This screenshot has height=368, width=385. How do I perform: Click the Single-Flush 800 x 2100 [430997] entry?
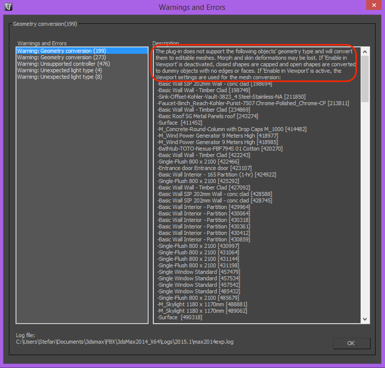198,246
